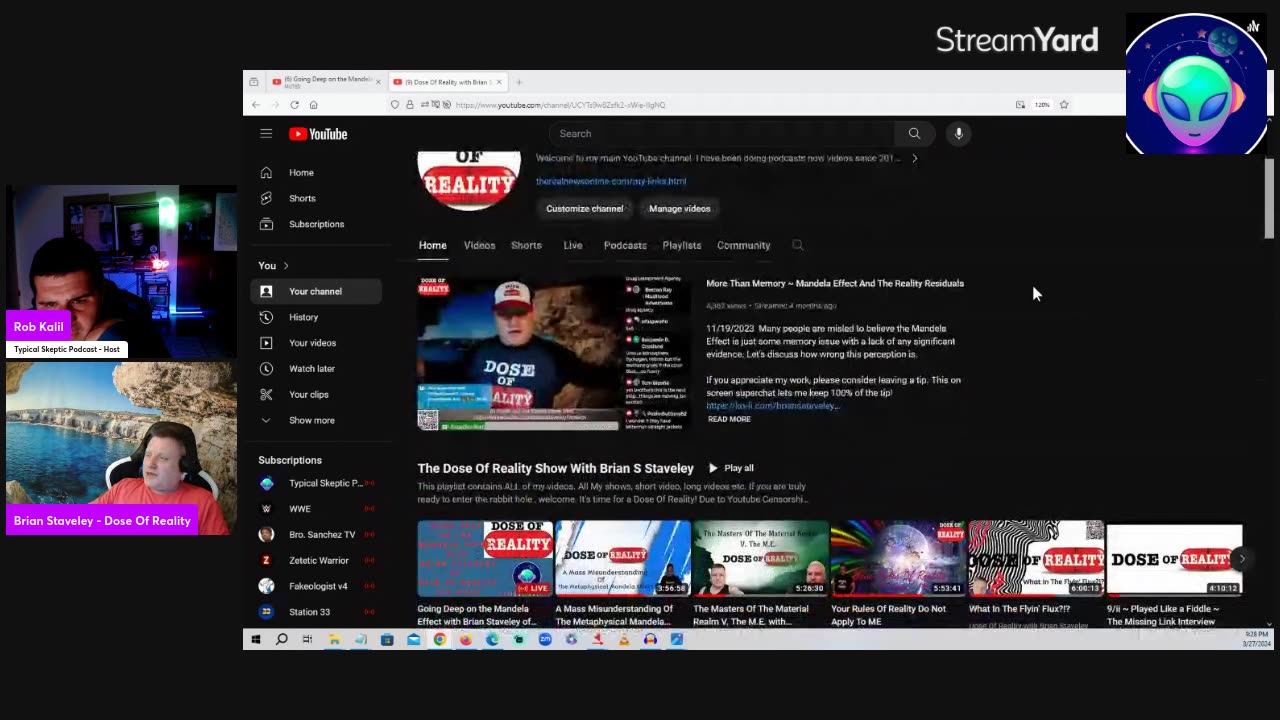The height and width of the screenshot is (720, 1280).
Task: Open Your channel in sidebar
Action: 315,291
